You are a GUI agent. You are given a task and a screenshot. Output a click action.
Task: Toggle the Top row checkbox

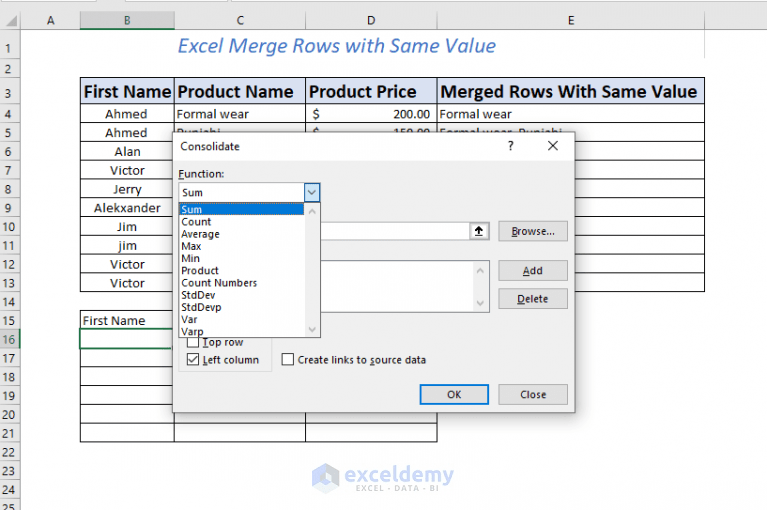pos(193,342)
